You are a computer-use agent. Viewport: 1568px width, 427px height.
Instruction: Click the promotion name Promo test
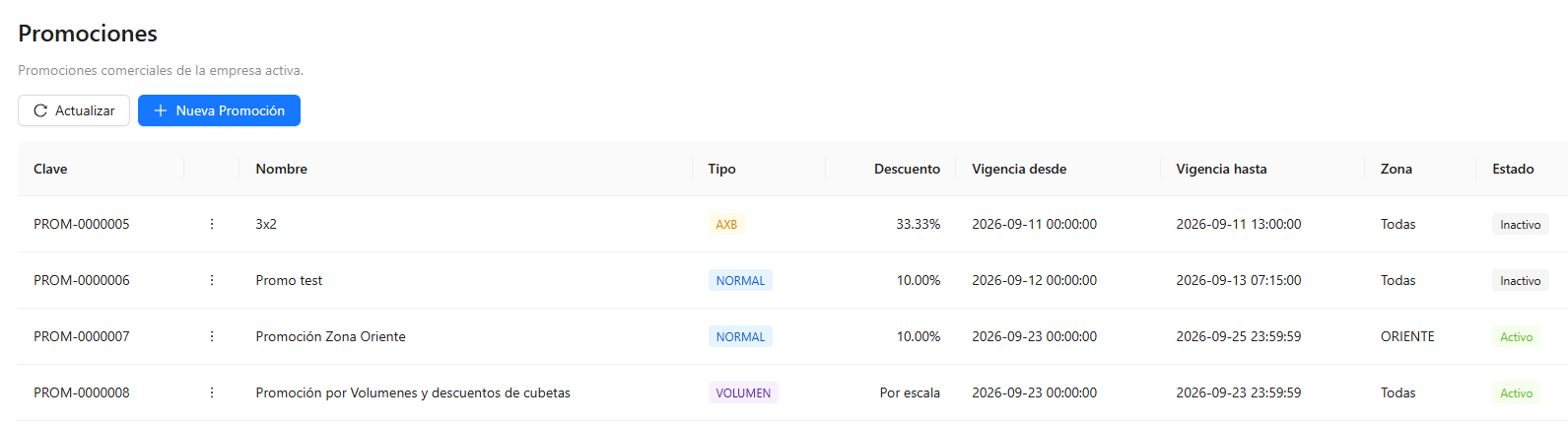289,280
